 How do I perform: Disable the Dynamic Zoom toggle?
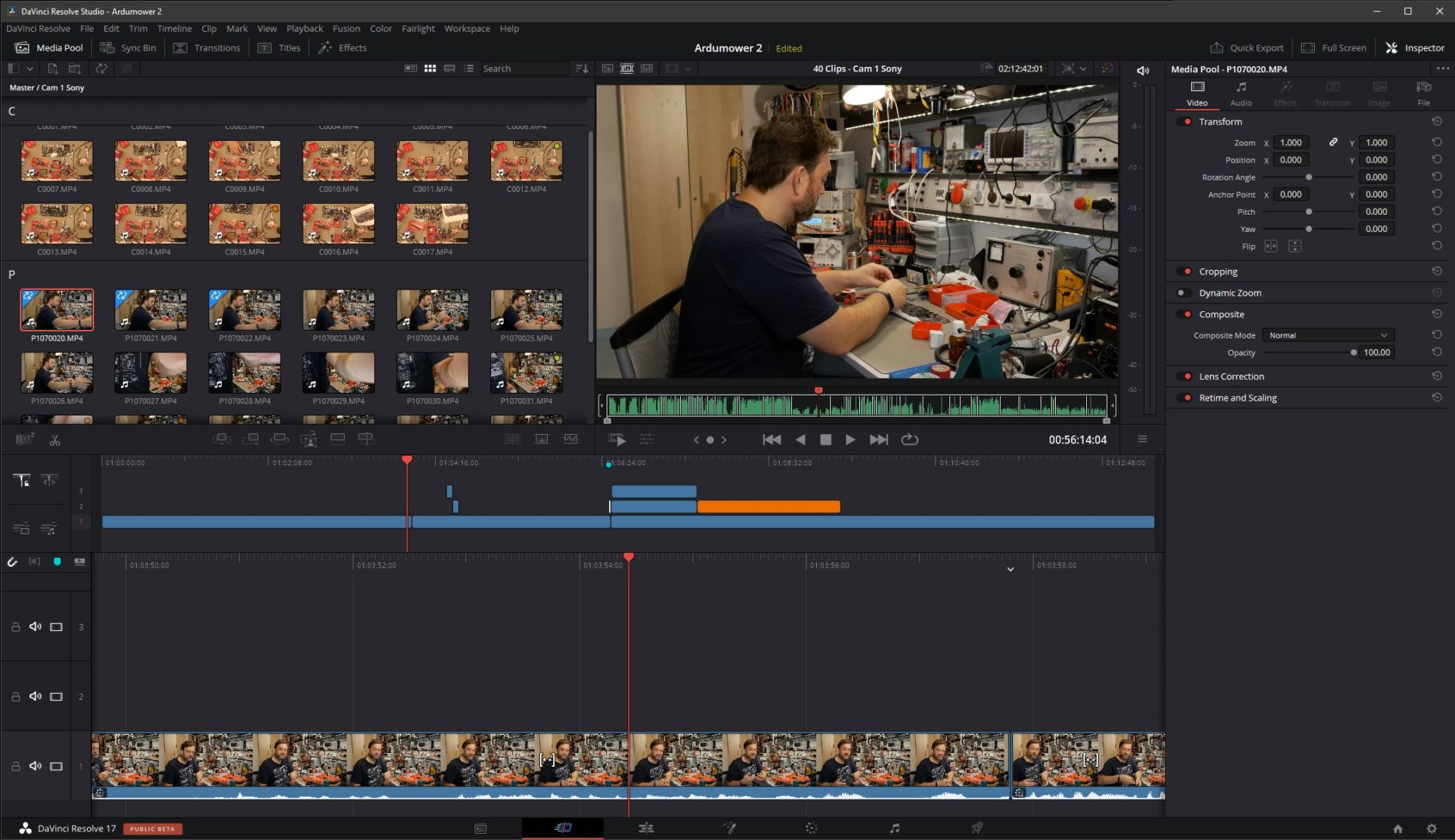point(1183,293)
